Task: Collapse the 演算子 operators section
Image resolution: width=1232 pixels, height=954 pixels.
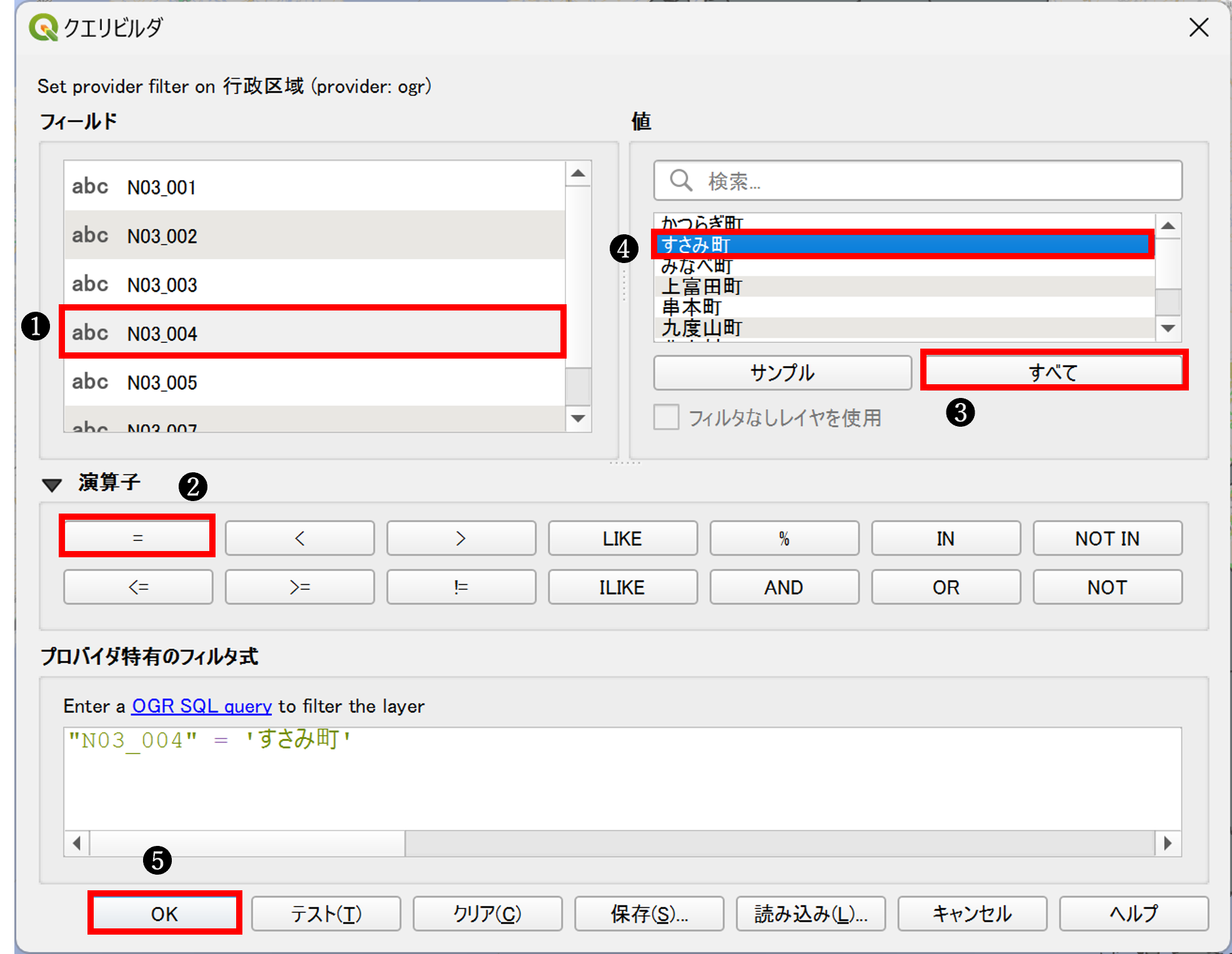Action: click(52, 484)
